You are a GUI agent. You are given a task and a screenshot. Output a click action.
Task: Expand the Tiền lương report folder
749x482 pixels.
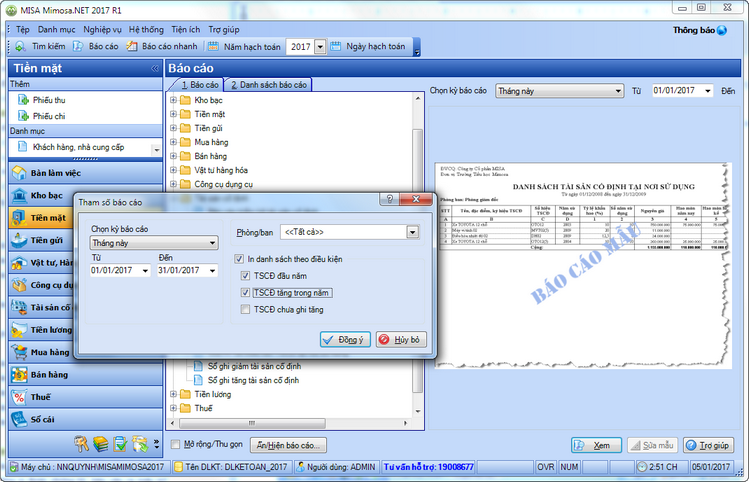[x=173, y=394]
